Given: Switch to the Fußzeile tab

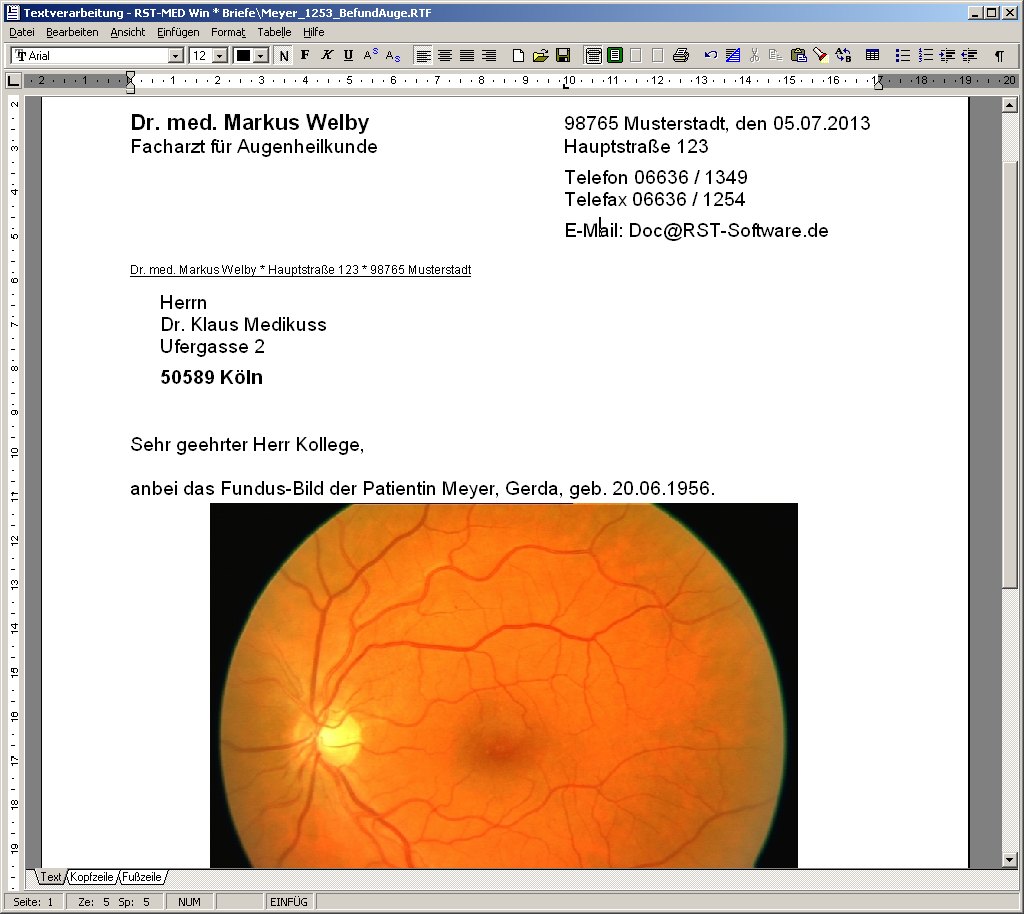Looking at the screenshot, I should (141, 877).
